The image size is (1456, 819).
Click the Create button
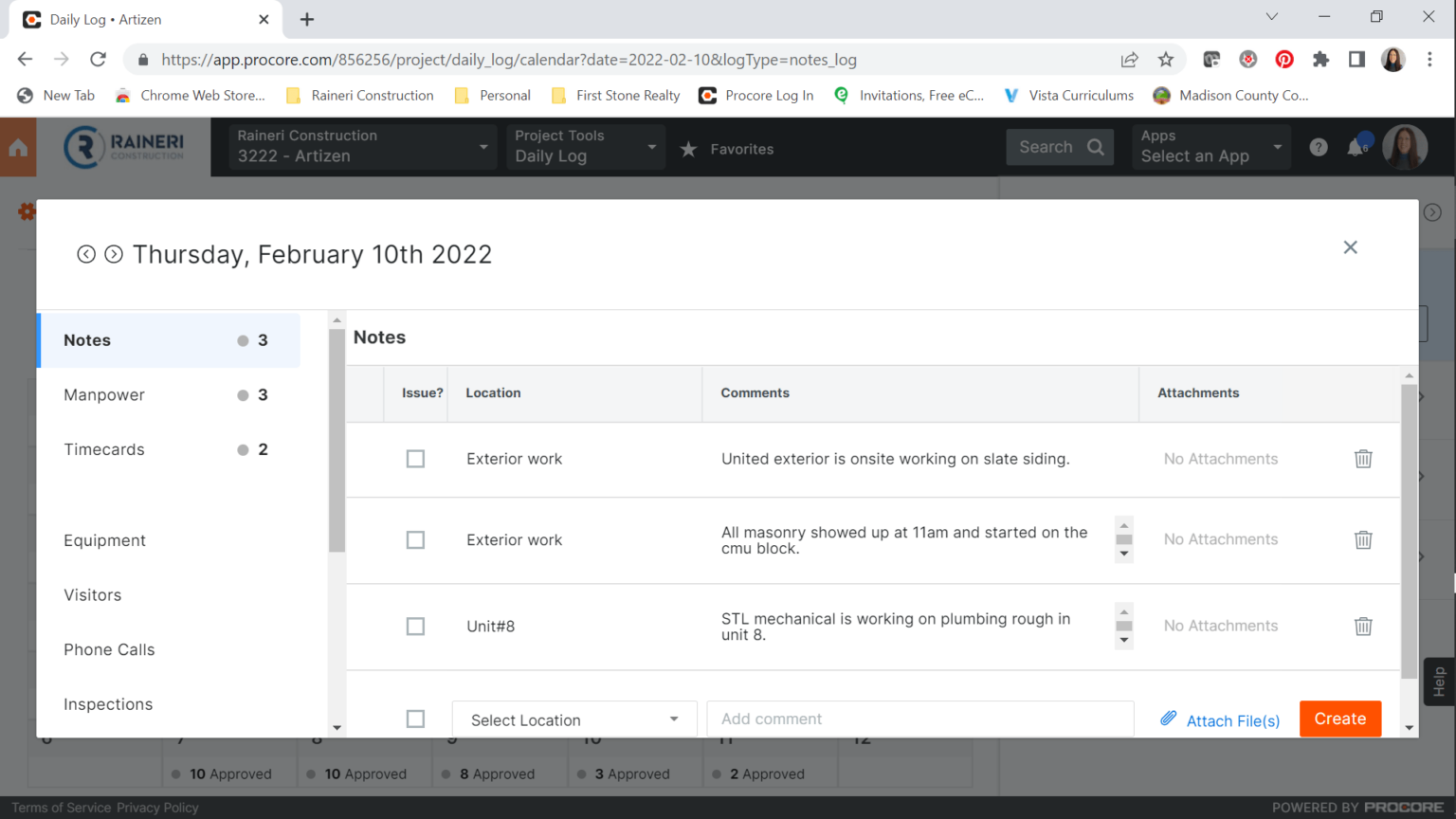point(1340,719)
